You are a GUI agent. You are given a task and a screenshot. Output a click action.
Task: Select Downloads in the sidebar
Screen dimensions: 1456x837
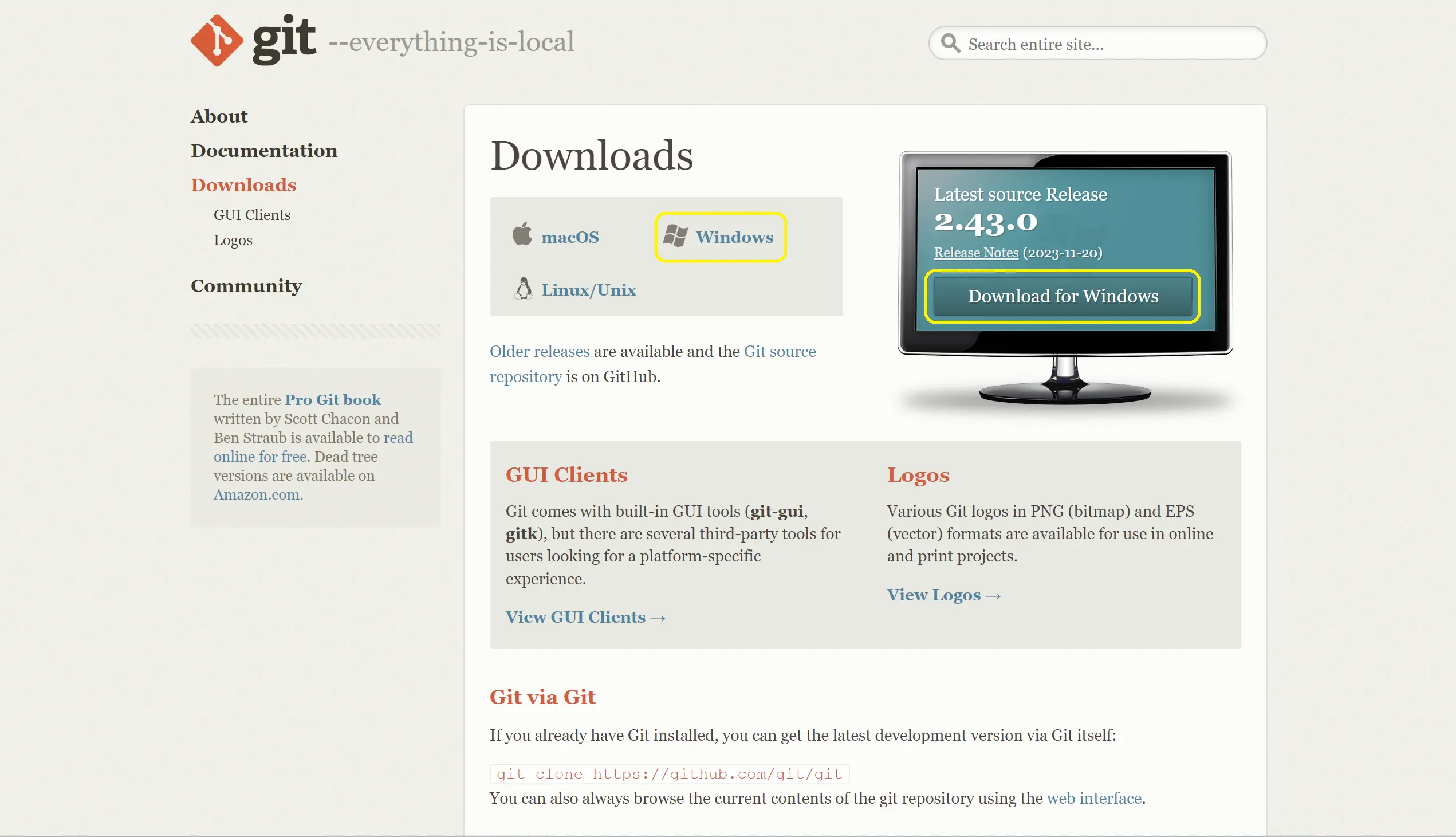click(x=243, y=185)
